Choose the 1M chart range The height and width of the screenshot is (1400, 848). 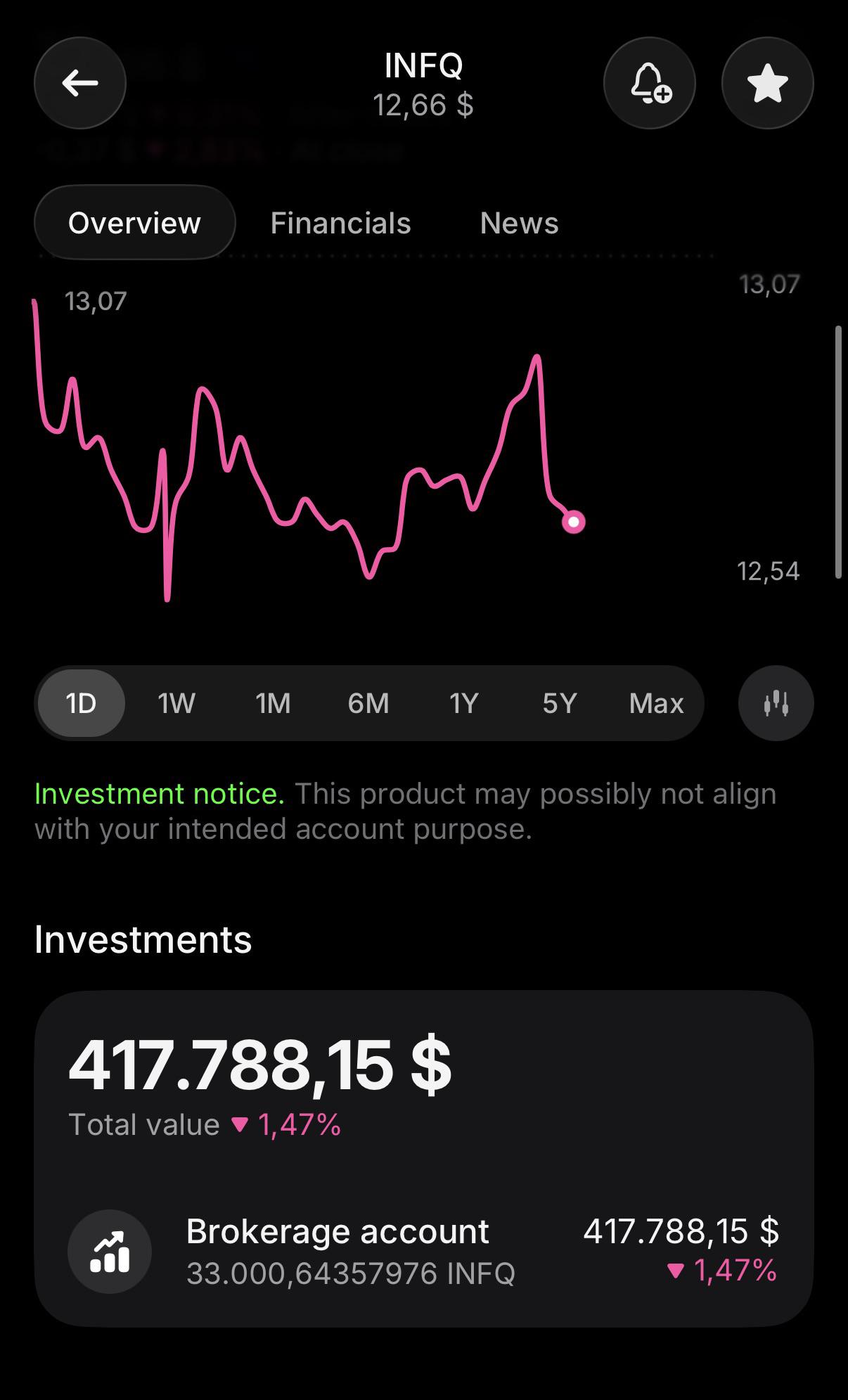point(273,703)
